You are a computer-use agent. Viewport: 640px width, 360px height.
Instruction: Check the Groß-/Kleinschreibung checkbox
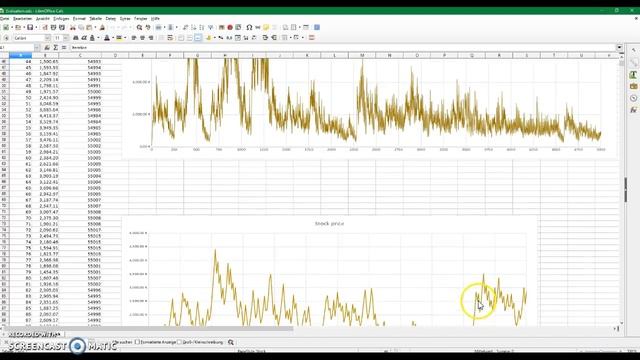(179, 342)
